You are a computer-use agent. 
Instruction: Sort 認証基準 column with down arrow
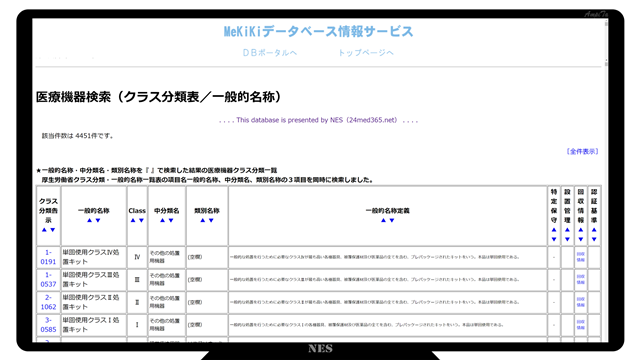pyautogui.click(x=594, y=239)
